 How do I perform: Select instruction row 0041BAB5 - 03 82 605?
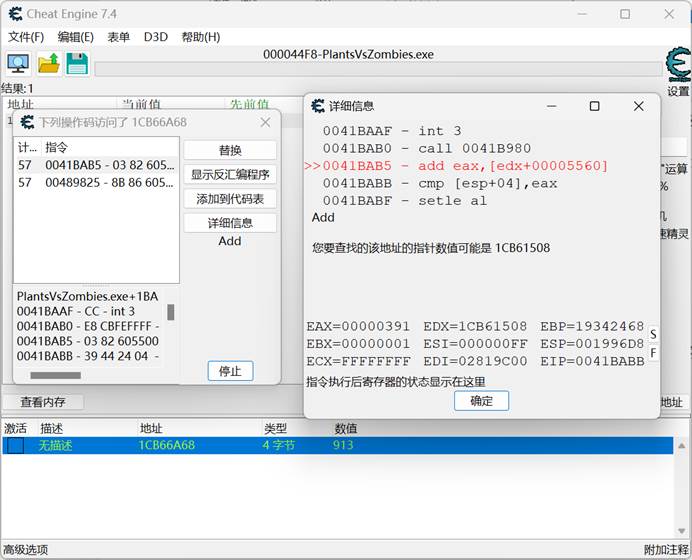(x=96, y=165)
